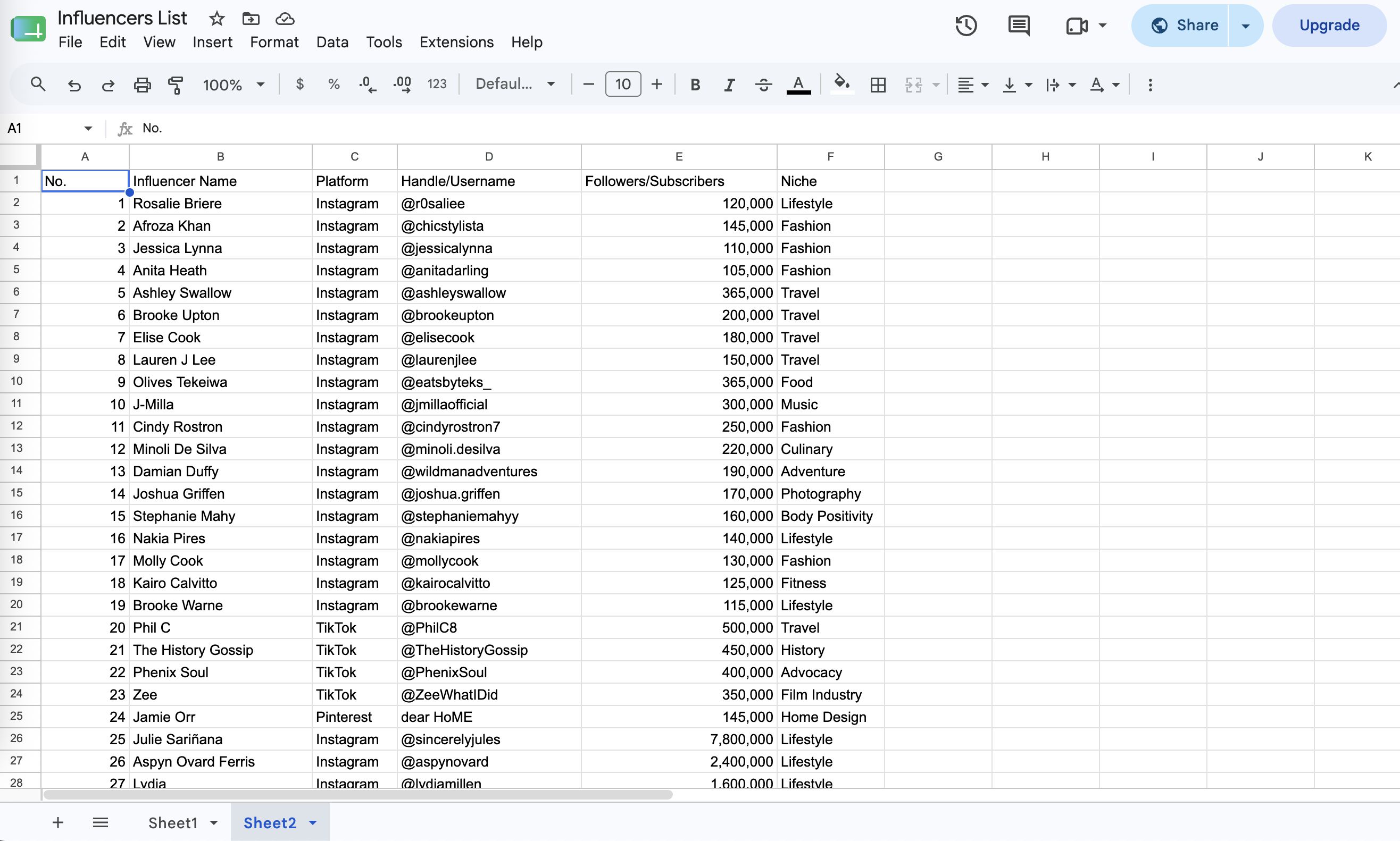Screen dimensions: 1400x841
Task: Toggle bold formatting
Action: click(695, 85)
